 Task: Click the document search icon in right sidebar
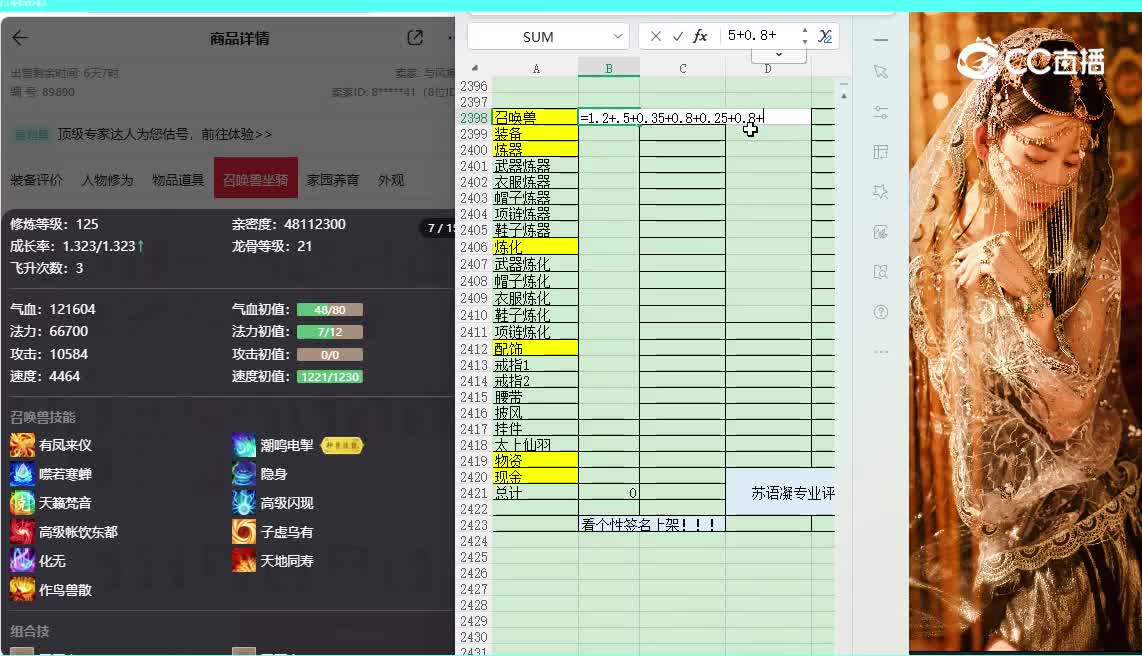pos(881,272)
